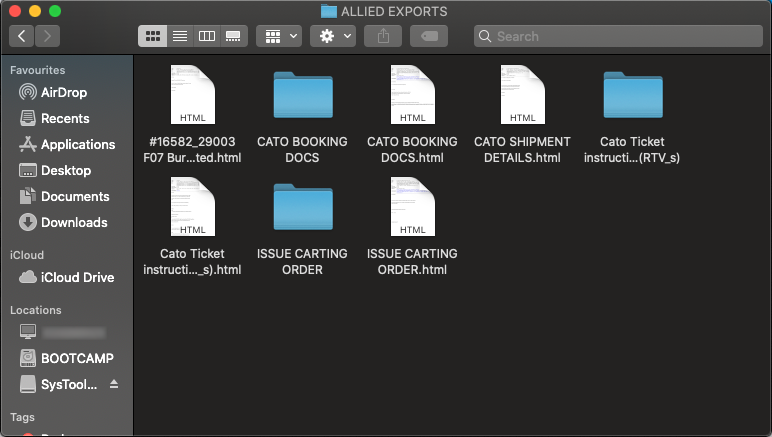This screenshot has height=437, width=772.
Task: Select the #16582_29003 F07 Bur...ted.html file icon
Action: 193,94
